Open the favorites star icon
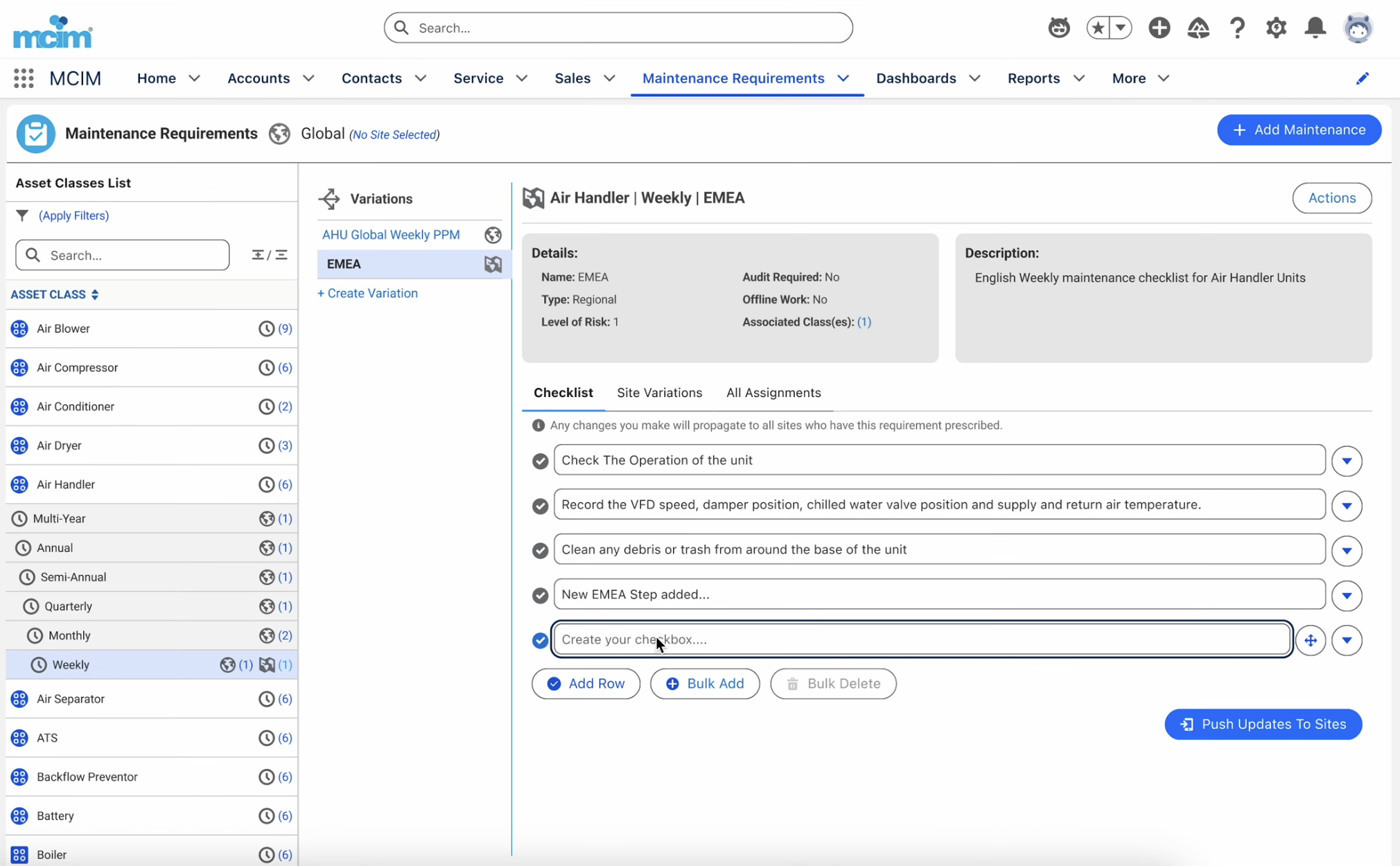 [1098, 28]
